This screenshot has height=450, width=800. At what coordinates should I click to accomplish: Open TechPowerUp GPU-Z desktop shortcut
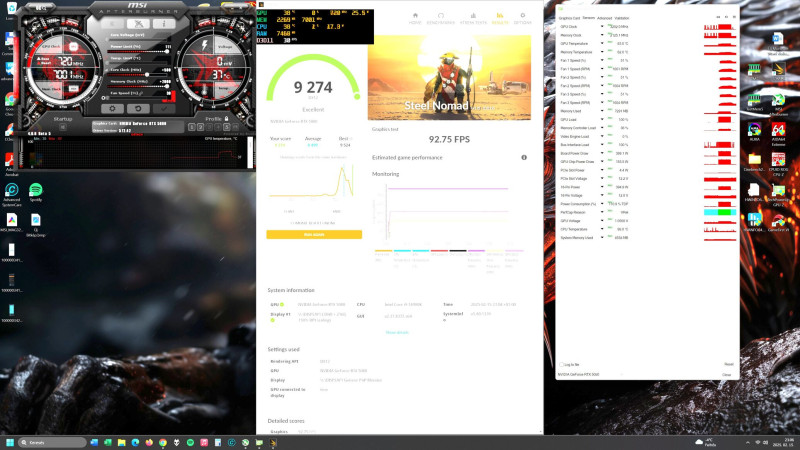coord(778,195)
